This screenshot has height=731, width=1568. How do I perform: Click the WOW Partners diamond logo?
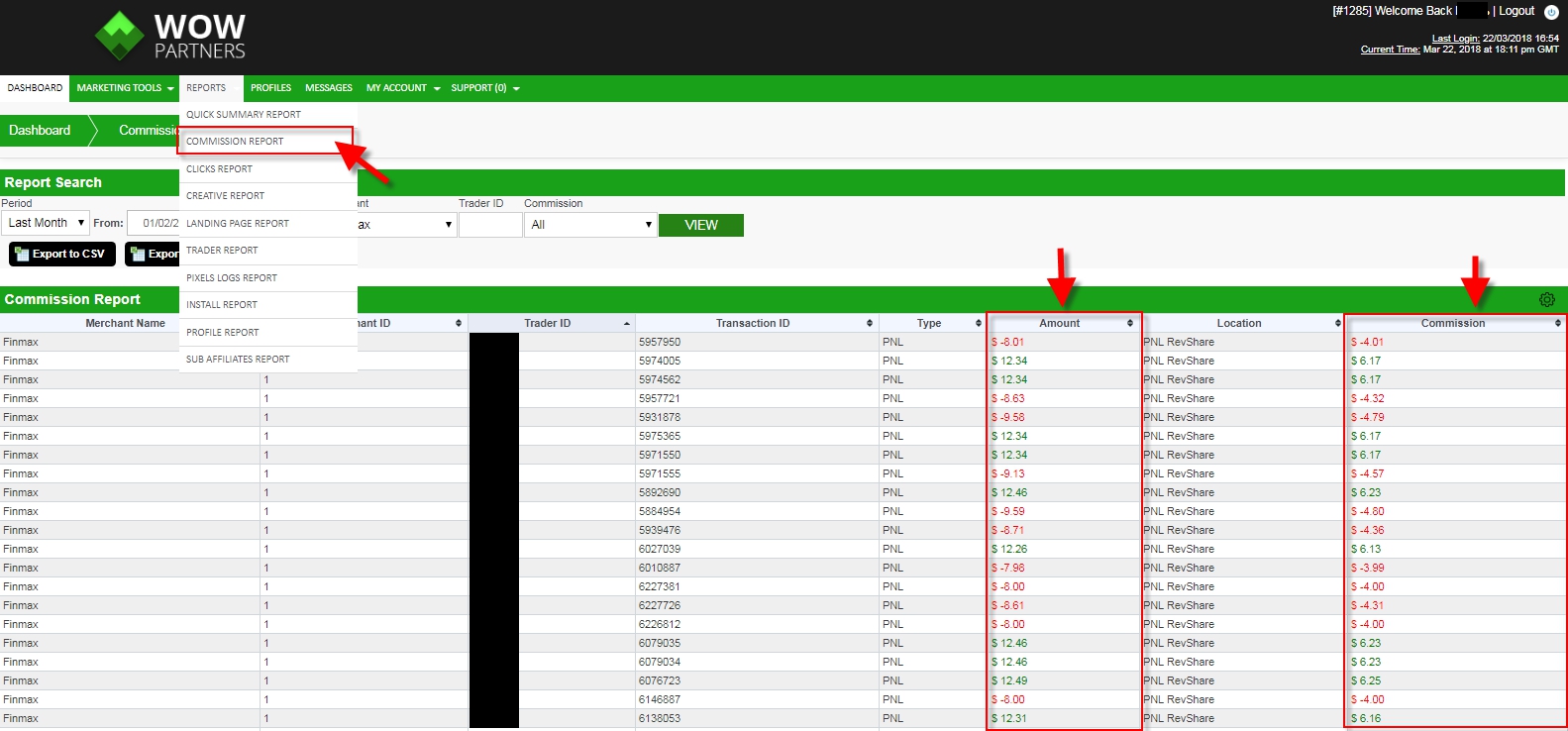coord(119,37)
